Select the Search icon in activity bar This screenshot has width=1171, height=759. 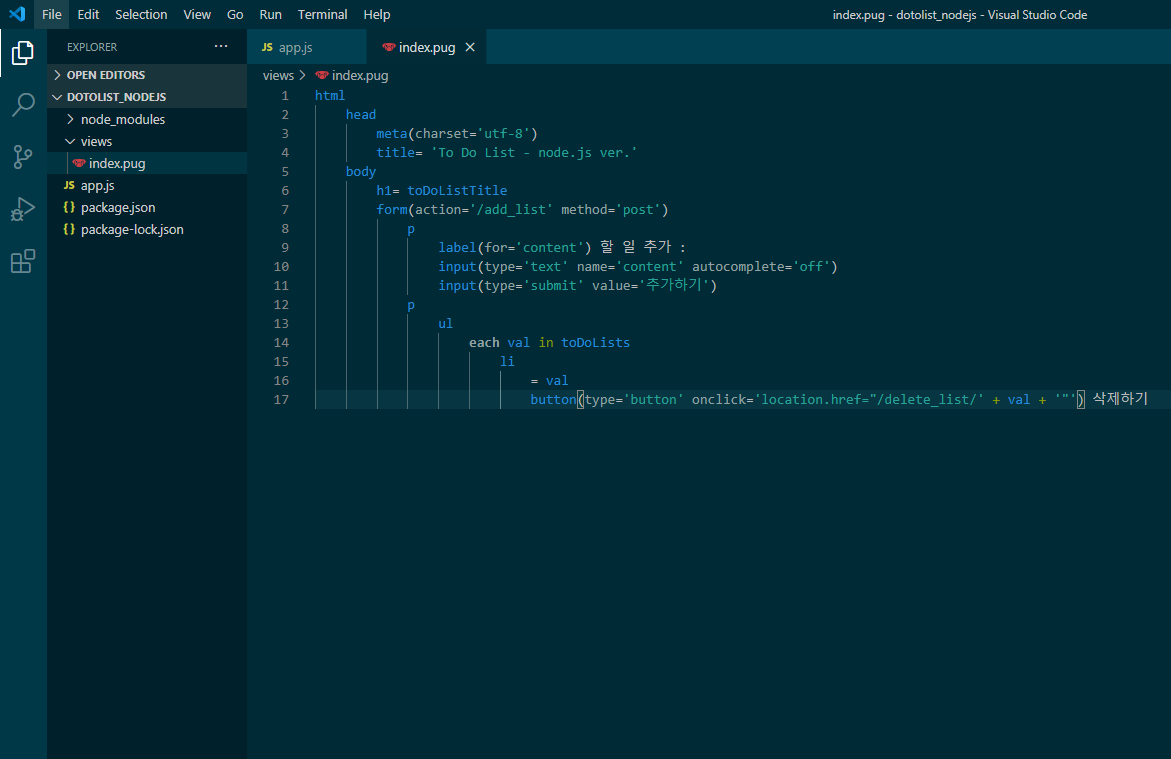tap(22, 104)
